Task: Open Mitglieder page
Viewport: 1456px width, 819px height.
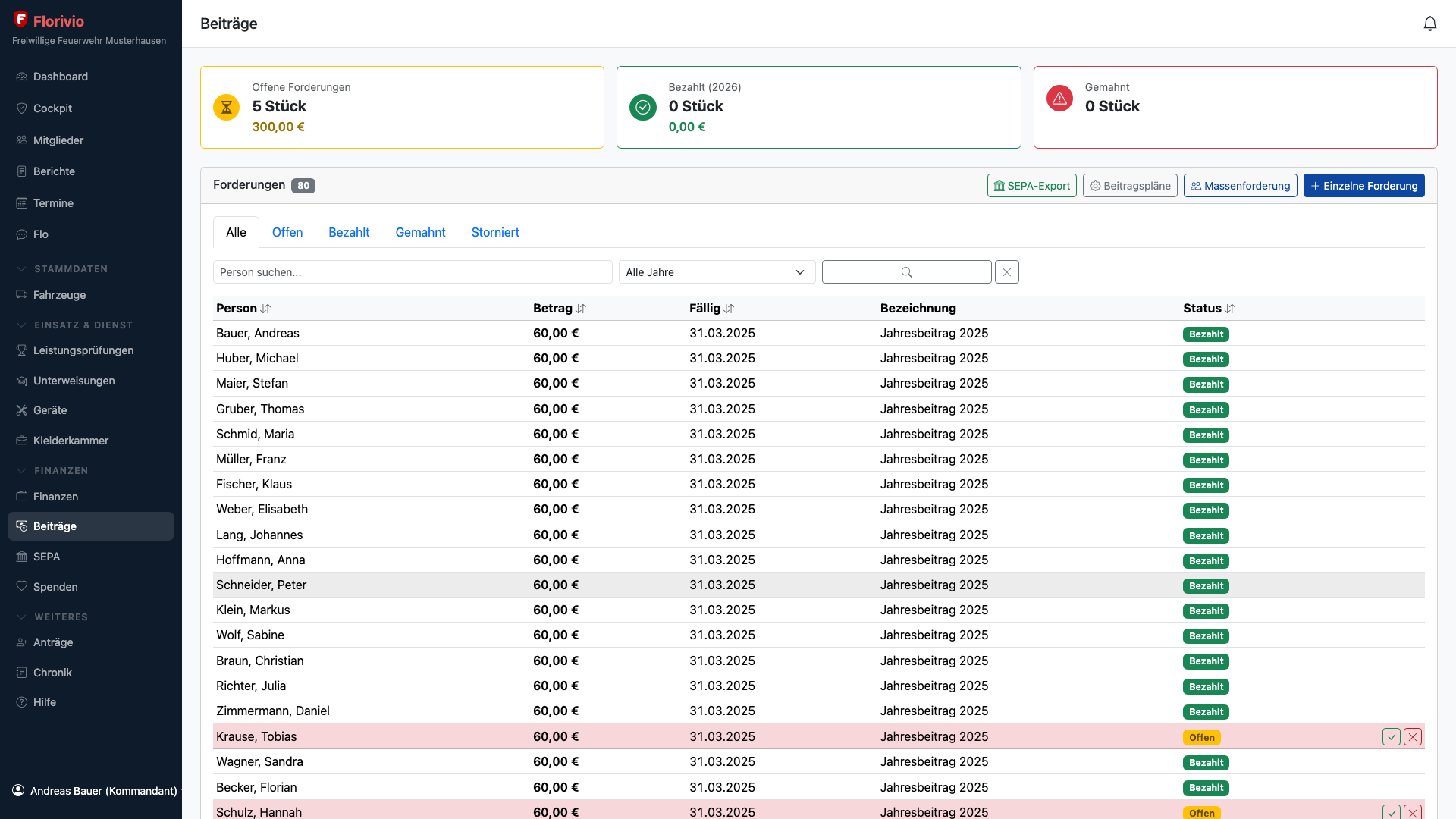Action: [x=91, y=140]
